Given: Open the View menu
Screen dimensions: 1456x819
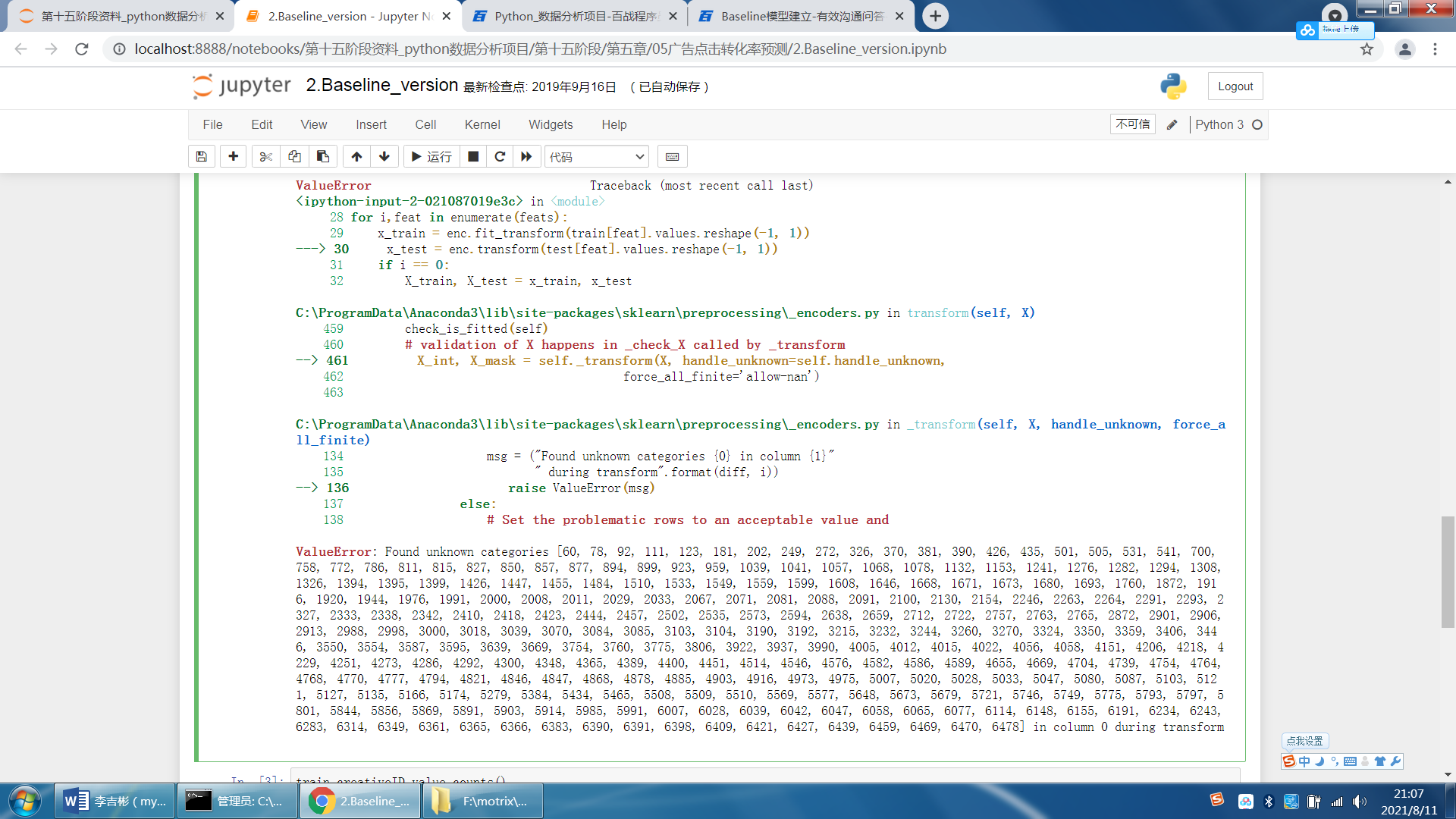Looking at the screenshot, I should 313,125.
